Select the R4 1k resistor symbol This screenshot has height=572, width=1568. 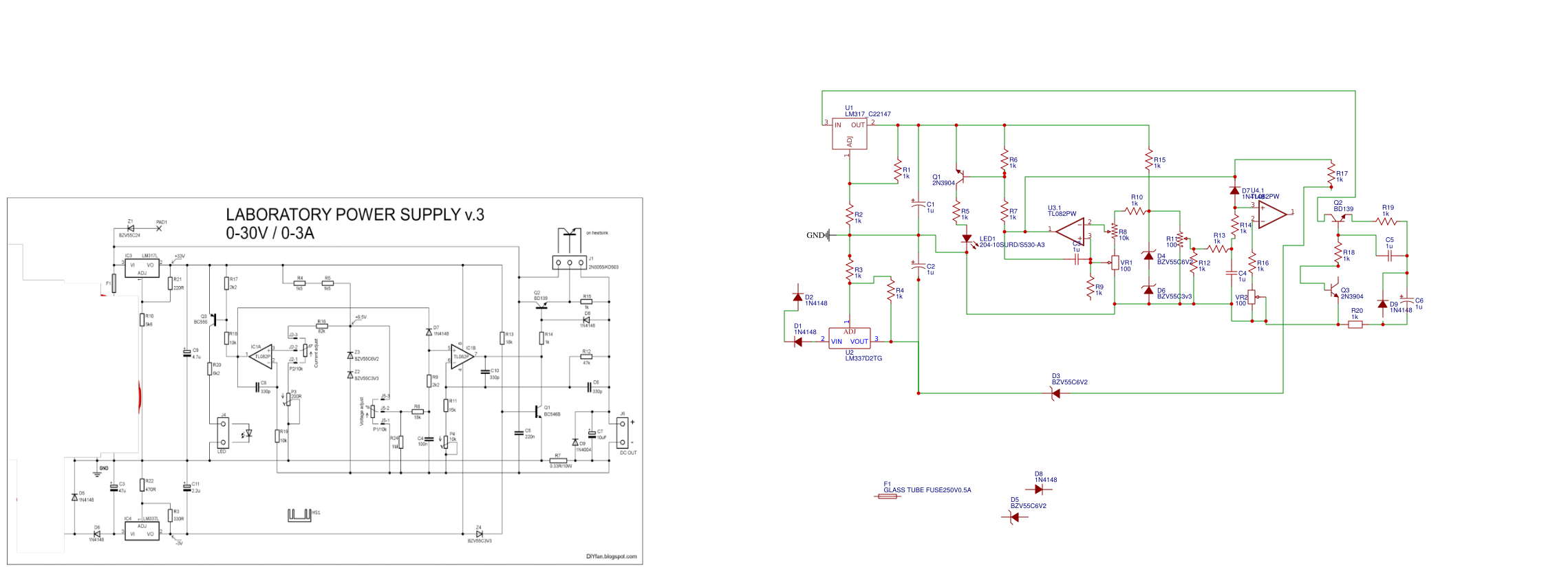coord(890,289)
